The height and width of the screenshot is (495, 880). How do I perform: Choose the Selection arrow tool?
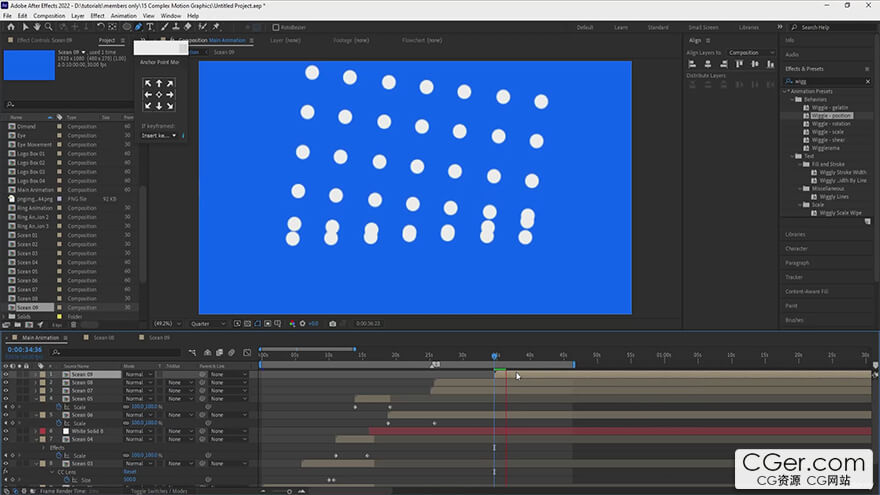(26, 27)
